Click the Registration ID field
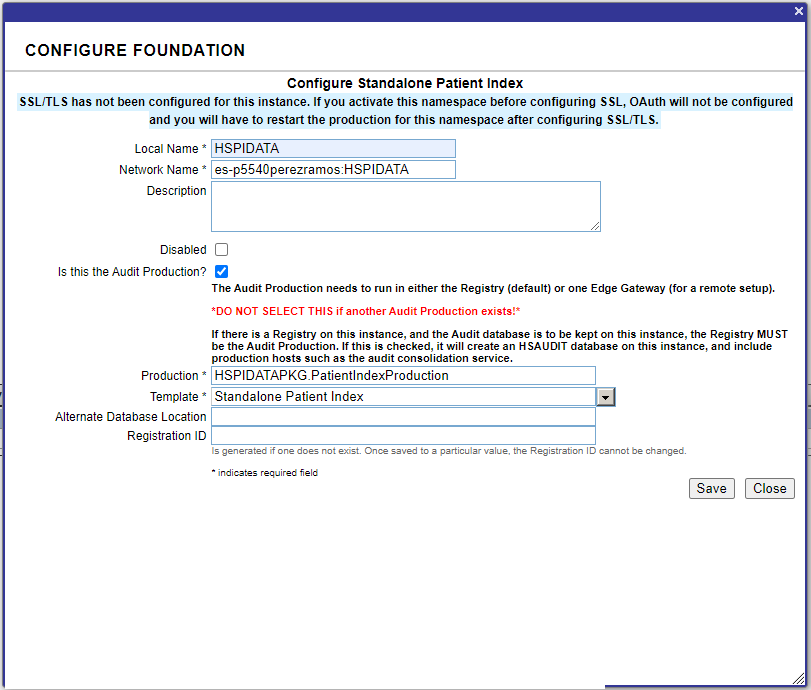The height and width of the screenshot is (690, 811). pos(402,436)
